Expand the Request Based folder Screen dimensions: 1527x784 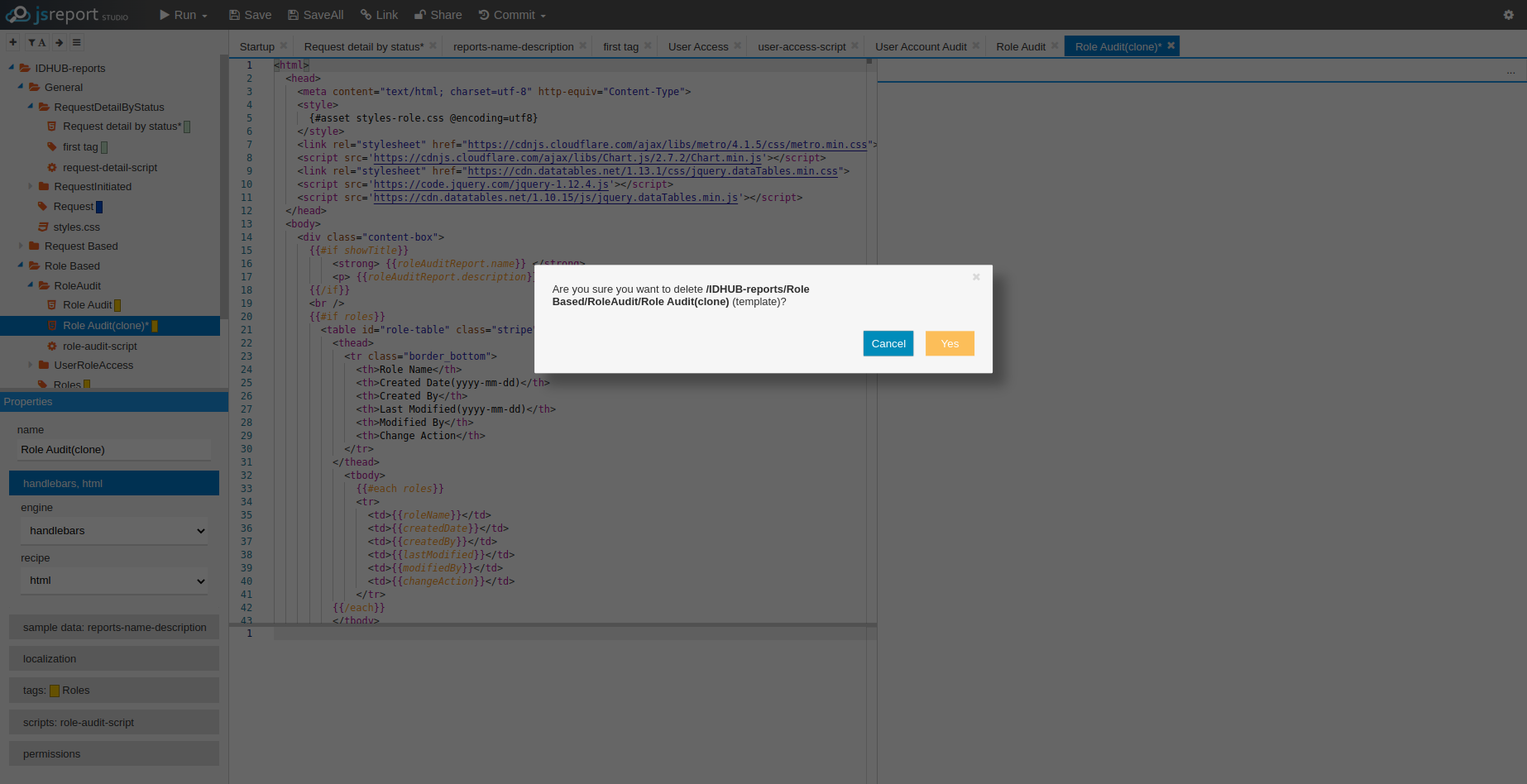tap(21, 246)
